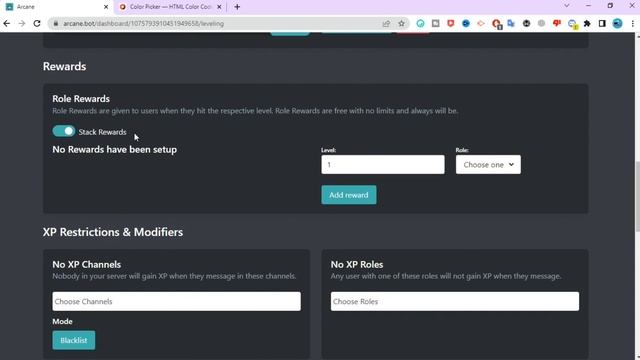
Task: Share this page icon
Action: point(386,24)
